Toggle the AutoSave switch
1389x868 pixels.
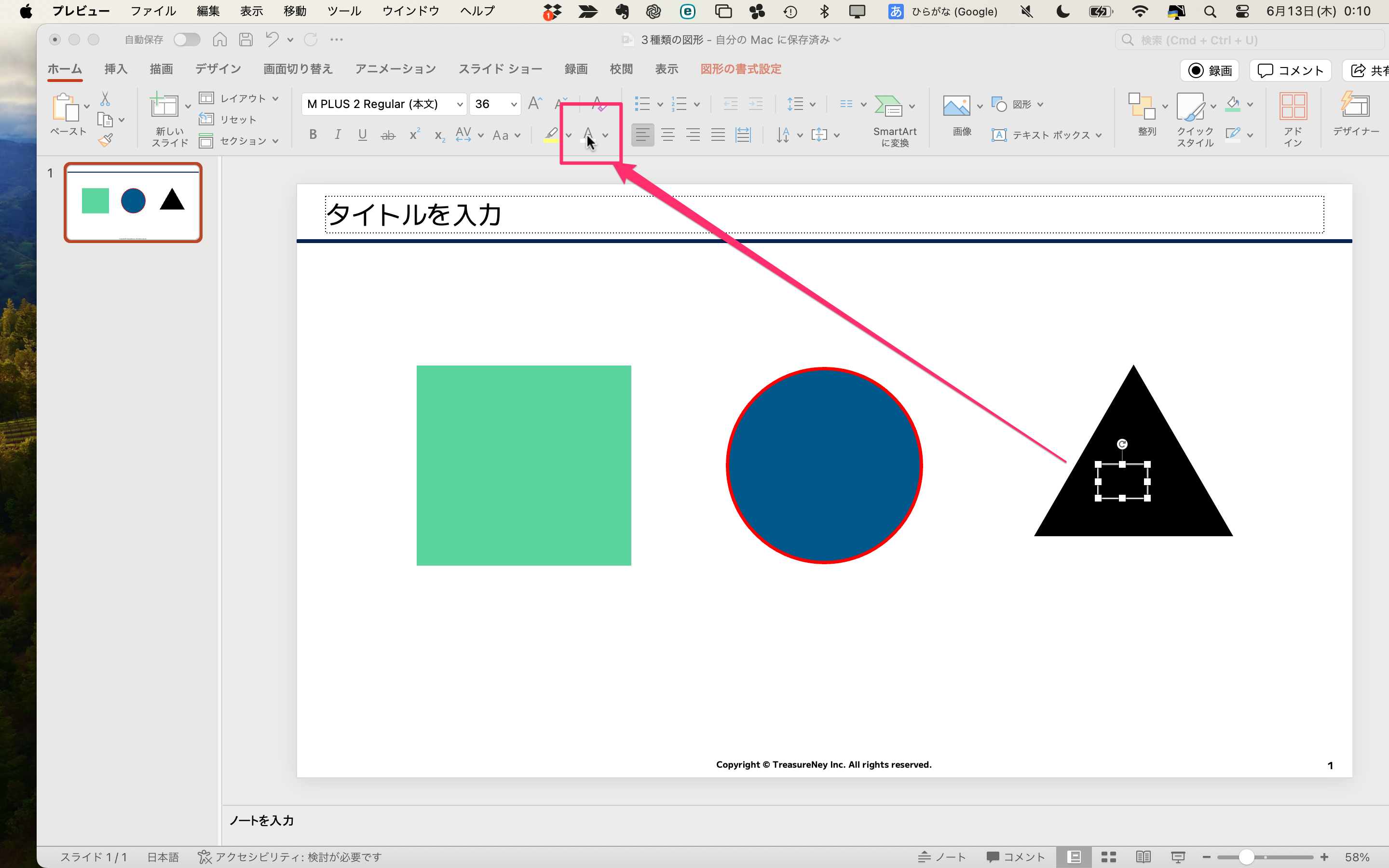tap(187, 40)
